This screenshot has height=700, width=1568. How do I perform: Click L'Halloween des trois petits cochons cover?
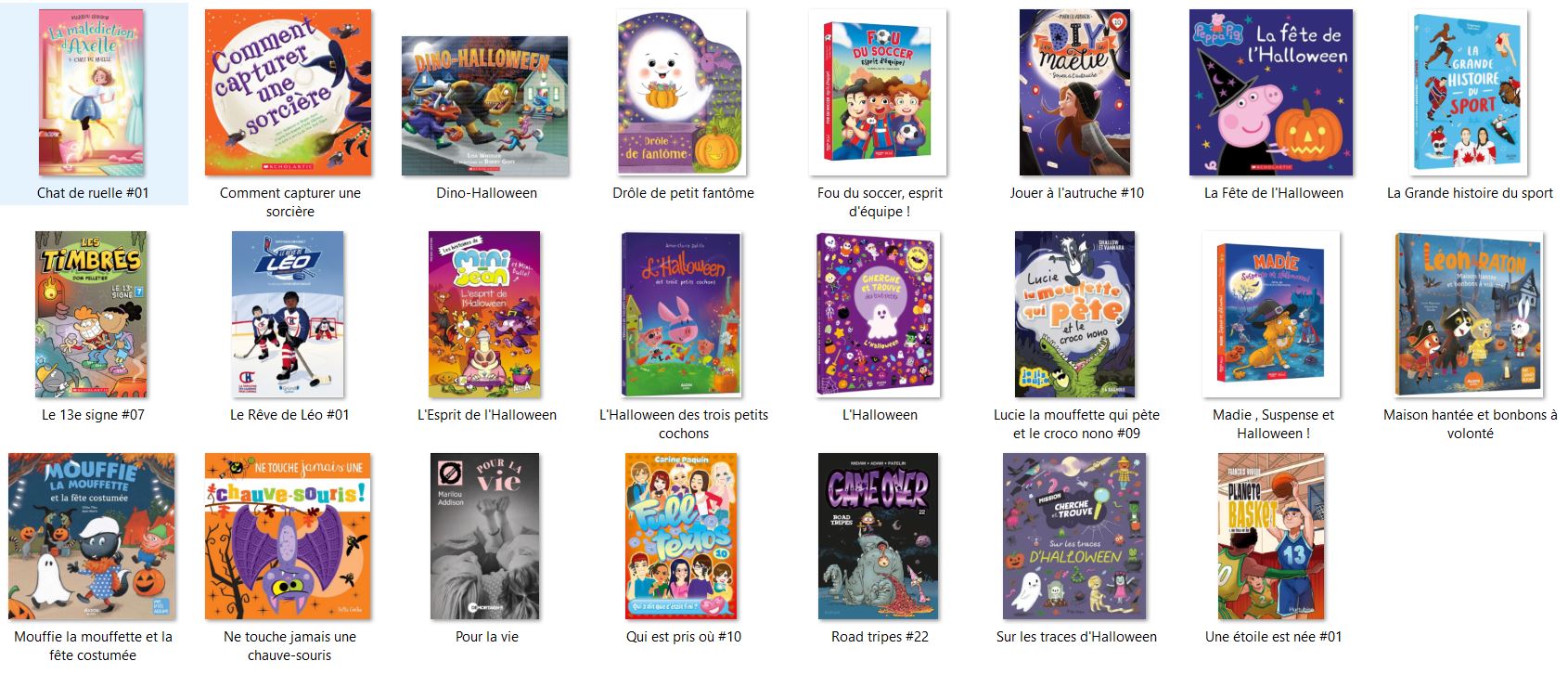pos(682,314)
